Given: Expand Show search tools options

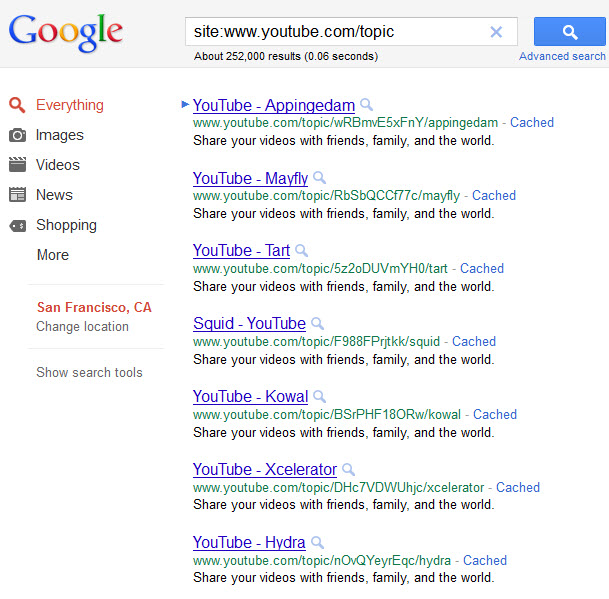Looking at the screenshot, I should coord(89,372).
